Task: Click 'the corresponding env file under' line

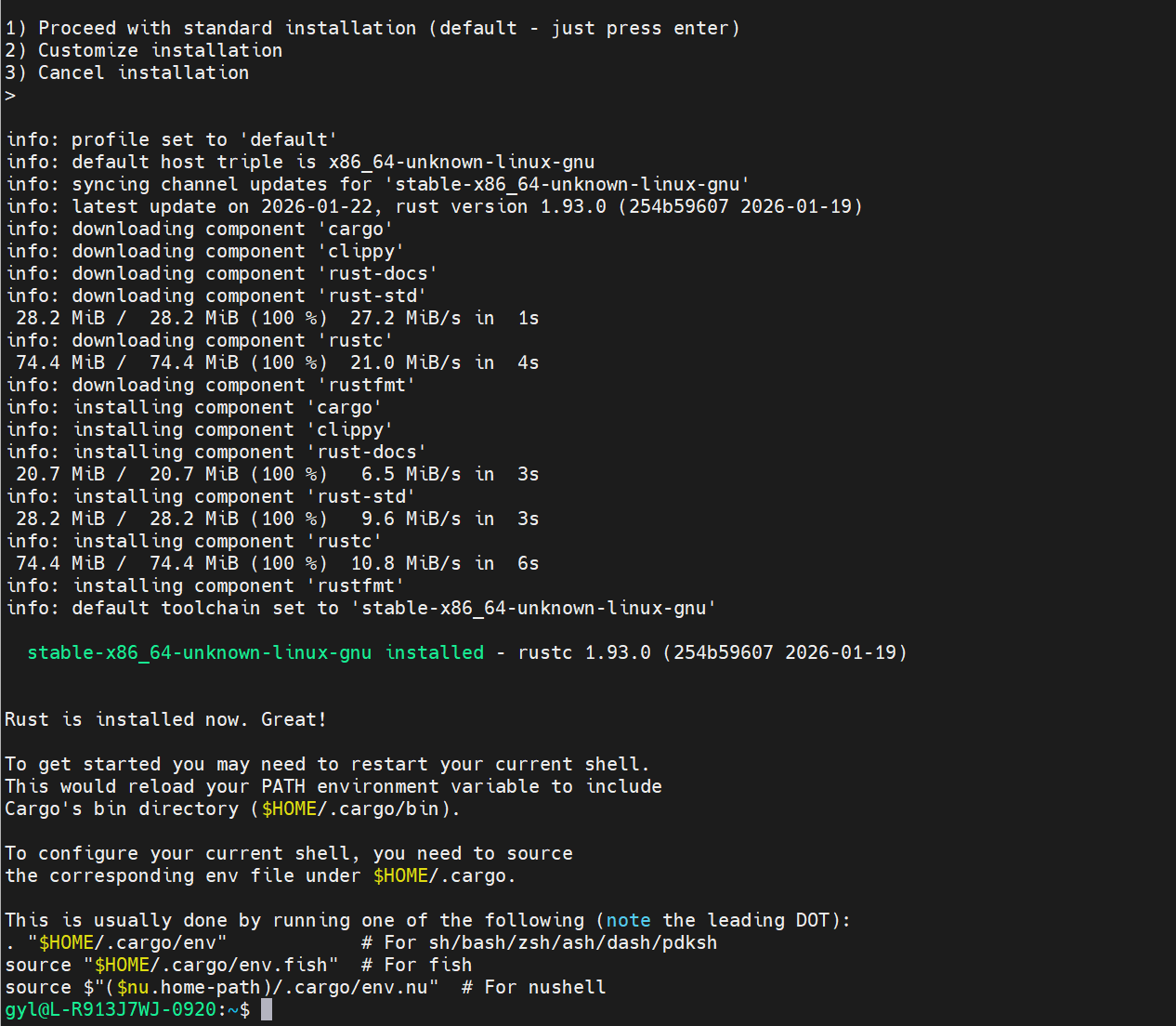Action: [x=260, y=875]
